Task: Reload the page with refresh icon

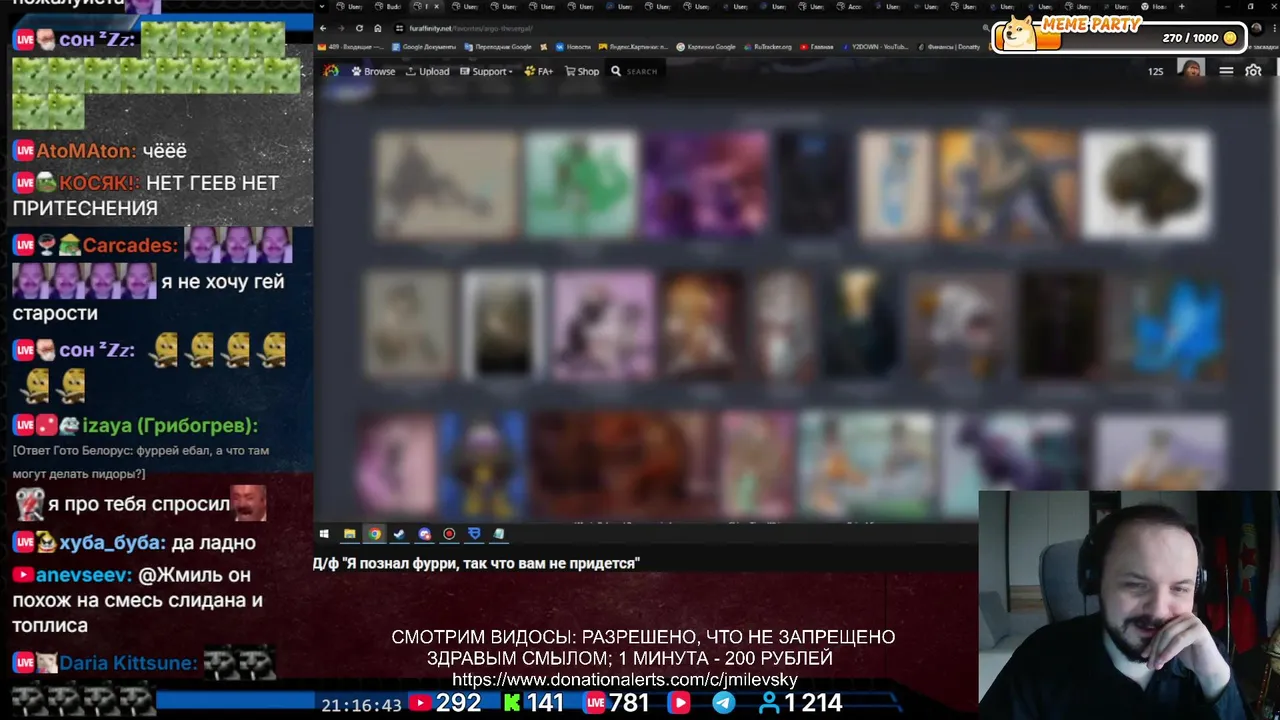Action: pyautogui.click(x=359, y=28)
